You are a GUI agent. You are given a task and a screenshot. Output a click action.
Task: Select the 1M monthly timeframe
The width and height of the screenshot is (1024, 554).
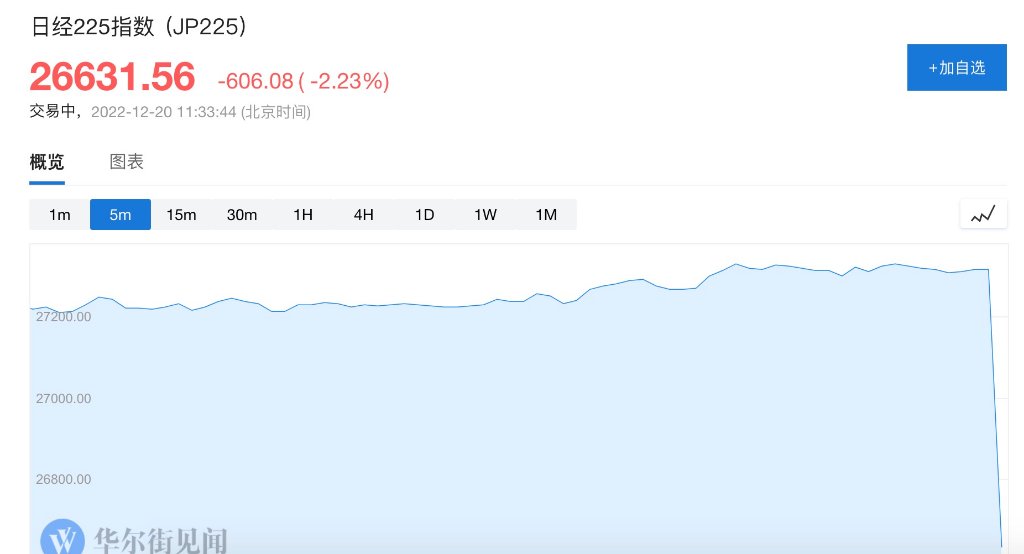coord(546,215)
